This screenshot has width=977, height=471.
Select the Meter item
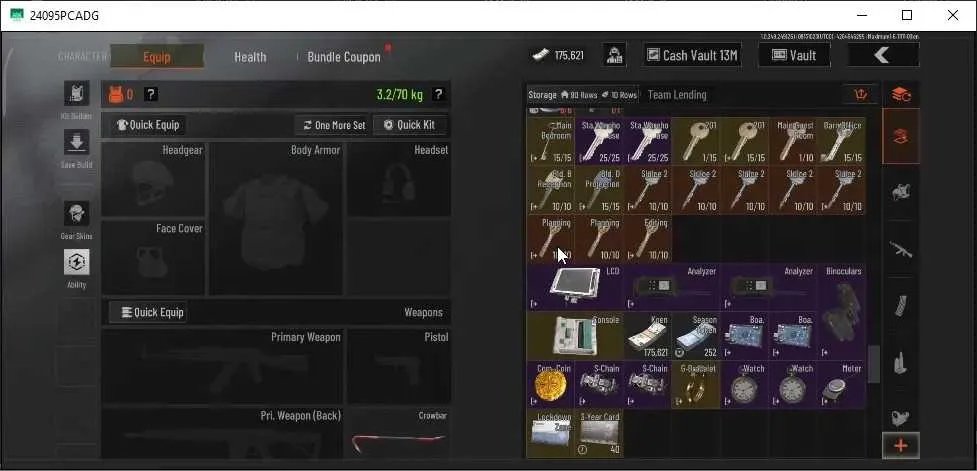[842, 384]
